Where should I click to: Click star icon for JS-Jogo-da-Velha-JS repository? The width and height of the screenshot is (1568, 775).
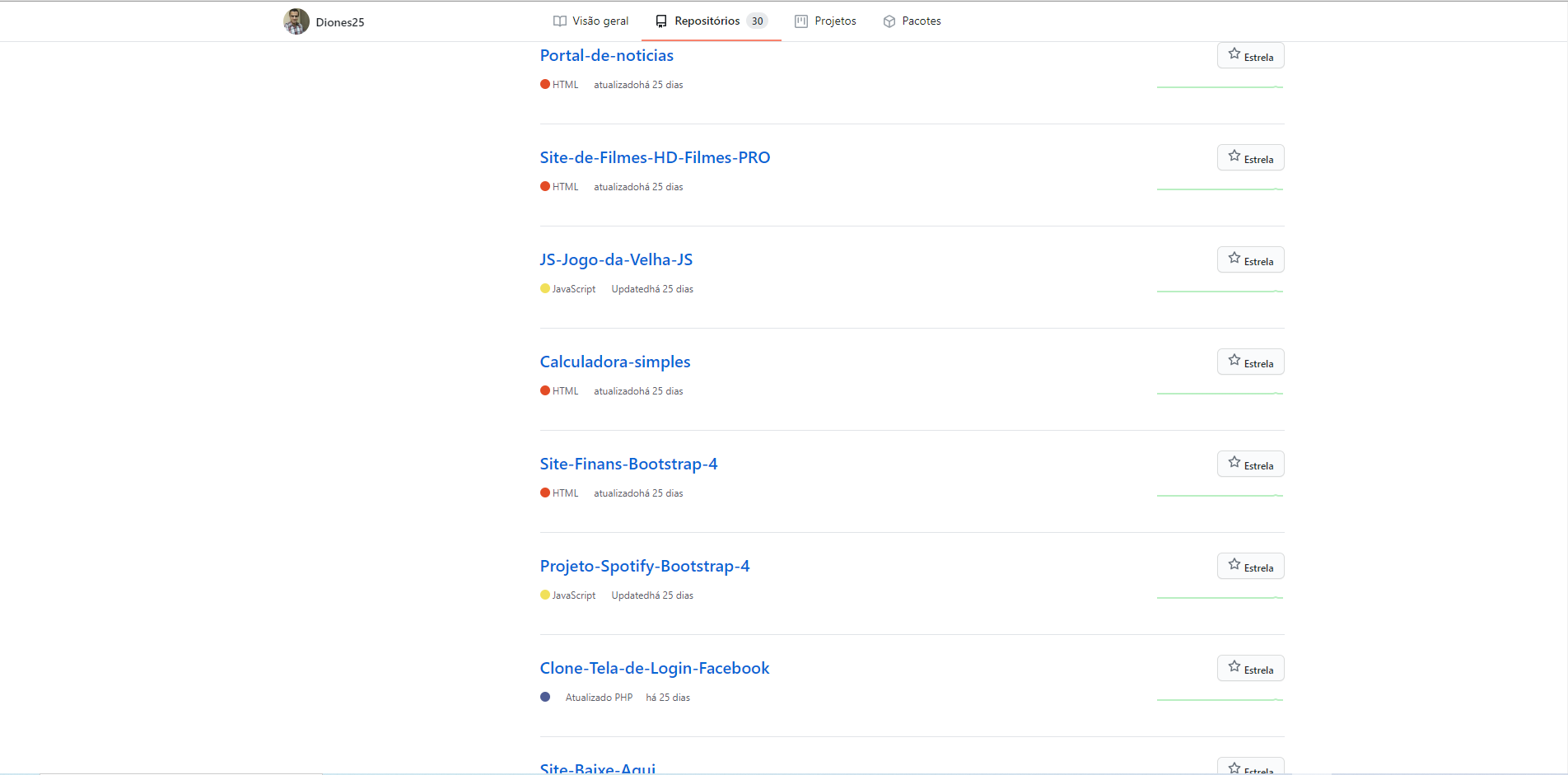[1234, 259]
